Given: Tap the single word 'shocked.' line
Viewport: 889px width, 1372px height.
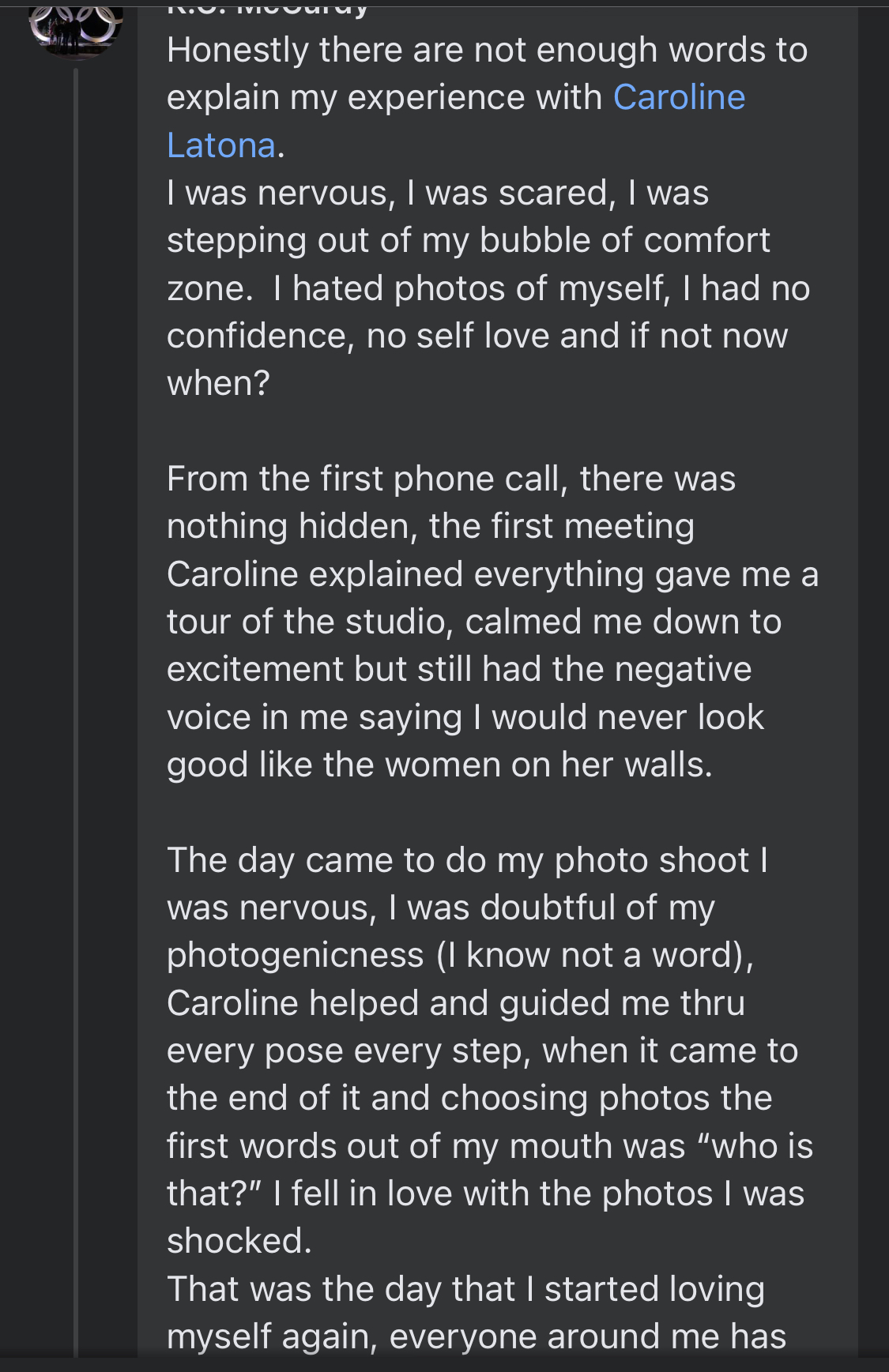Looking at the screenshot, I should (x=239, y=1241).
